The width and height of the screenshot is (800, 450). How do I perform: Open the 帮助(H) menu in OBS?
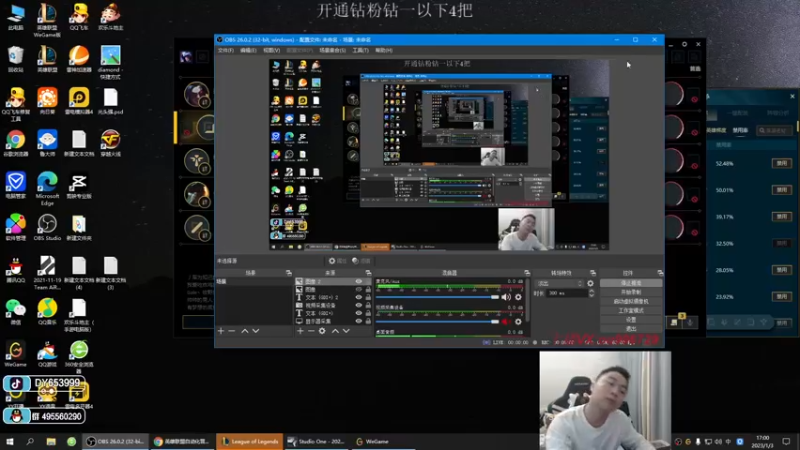(x=384, y=51)
